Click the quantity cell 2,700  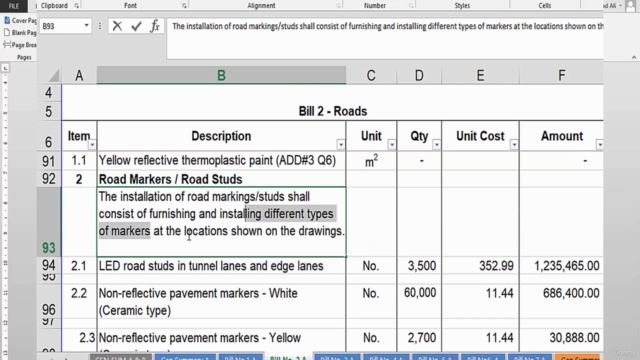pos(419,340)
